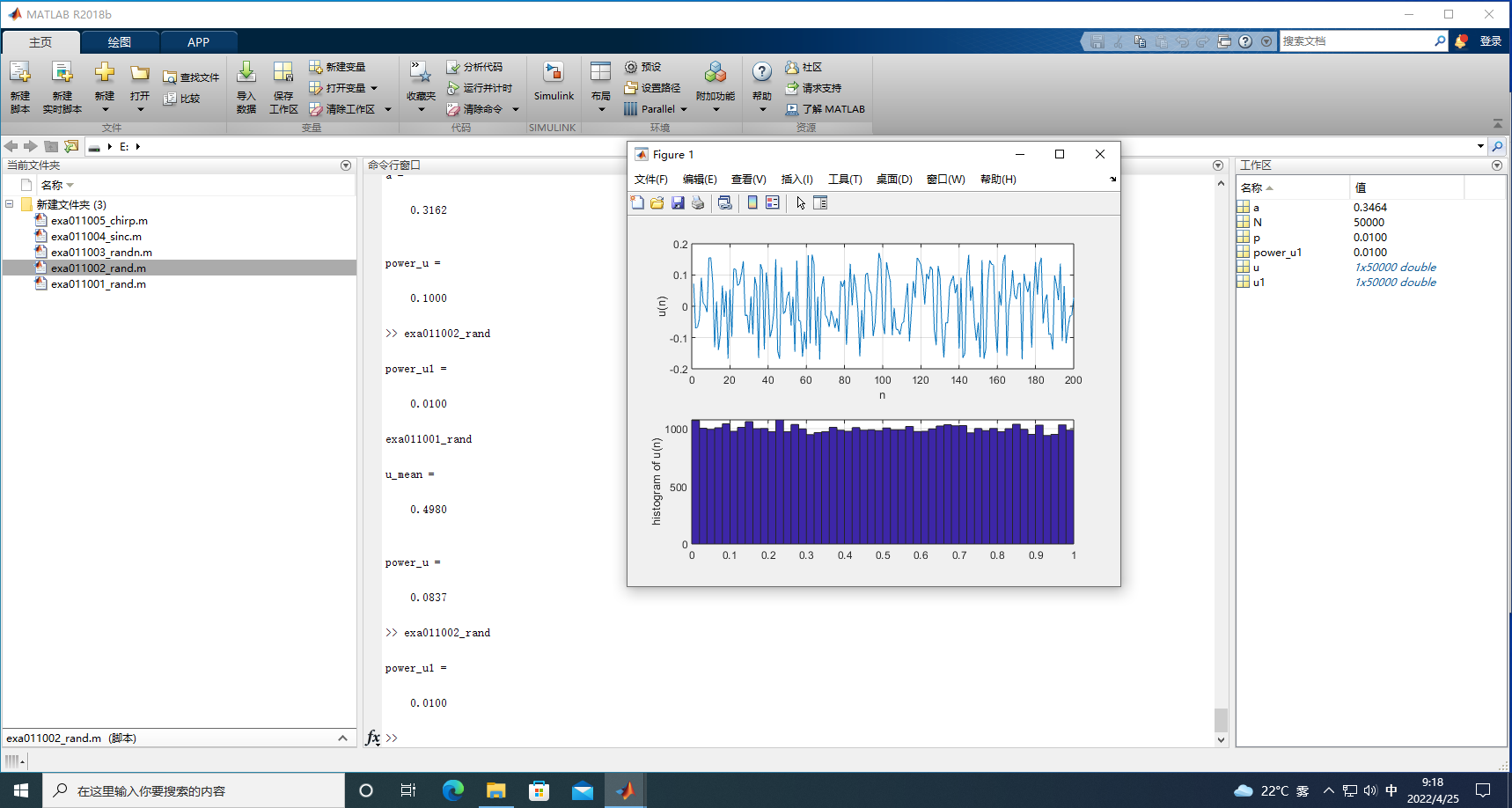Click the New Live Script (新建实时脚本) icon
The height and width of the screenshot is (808, 1512).
click(62, 73)
